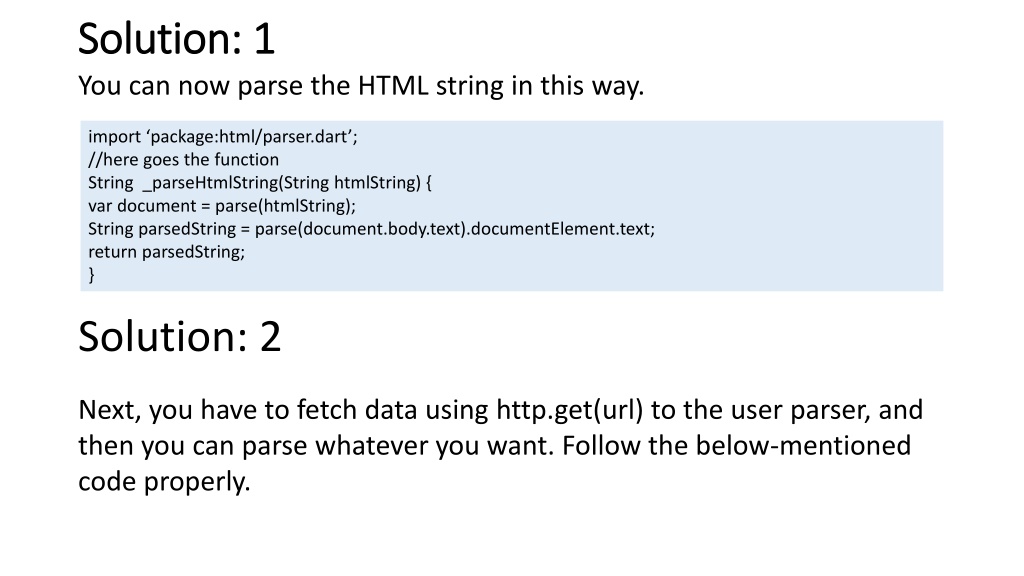The width and height of the screenshot is (1024, 576).
Task: Click the "String parsedString" assignment line
Action: click(372, 229)
